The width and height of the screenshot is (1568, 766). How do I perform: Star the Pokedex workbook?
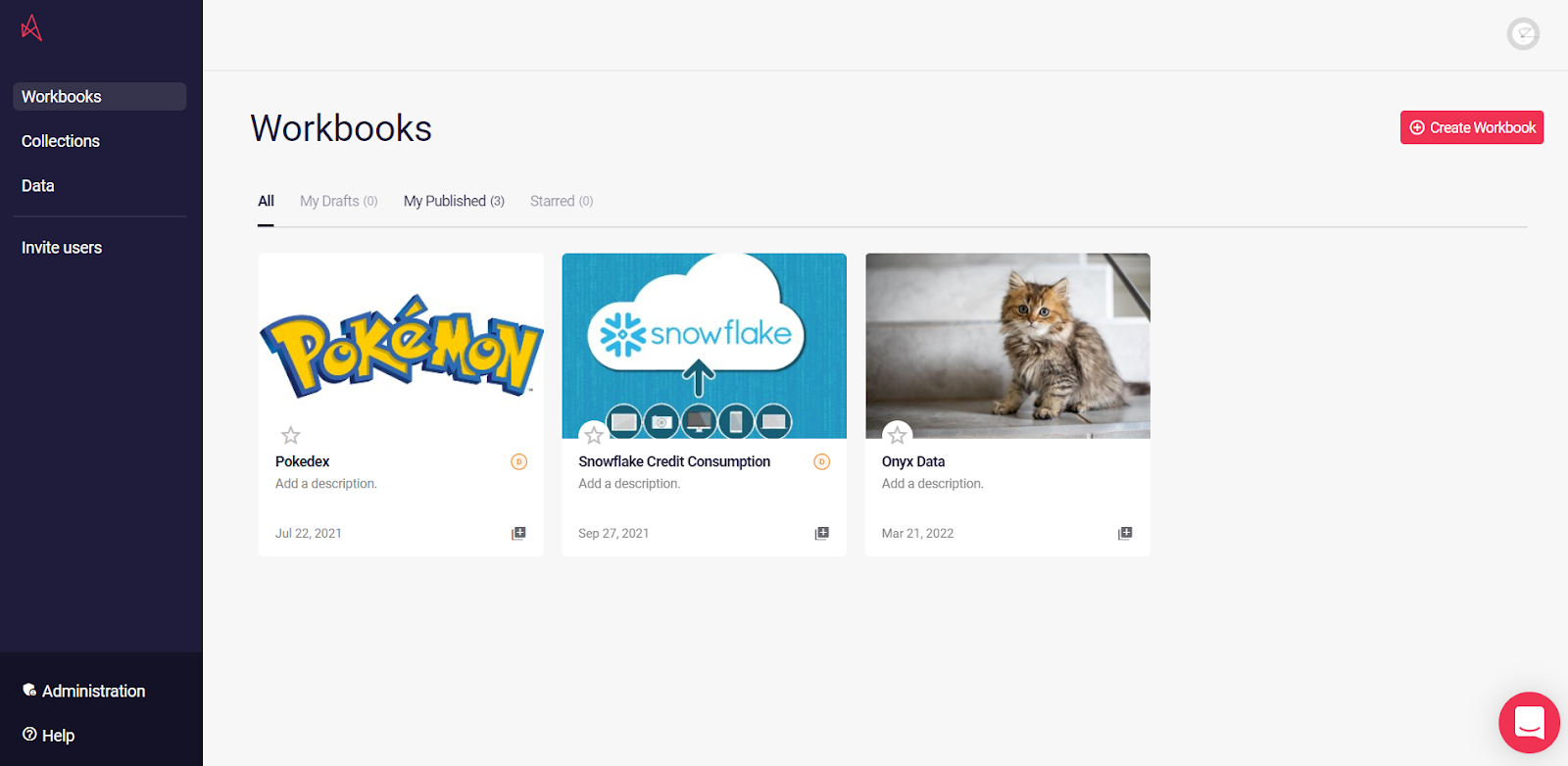(290, 435)
